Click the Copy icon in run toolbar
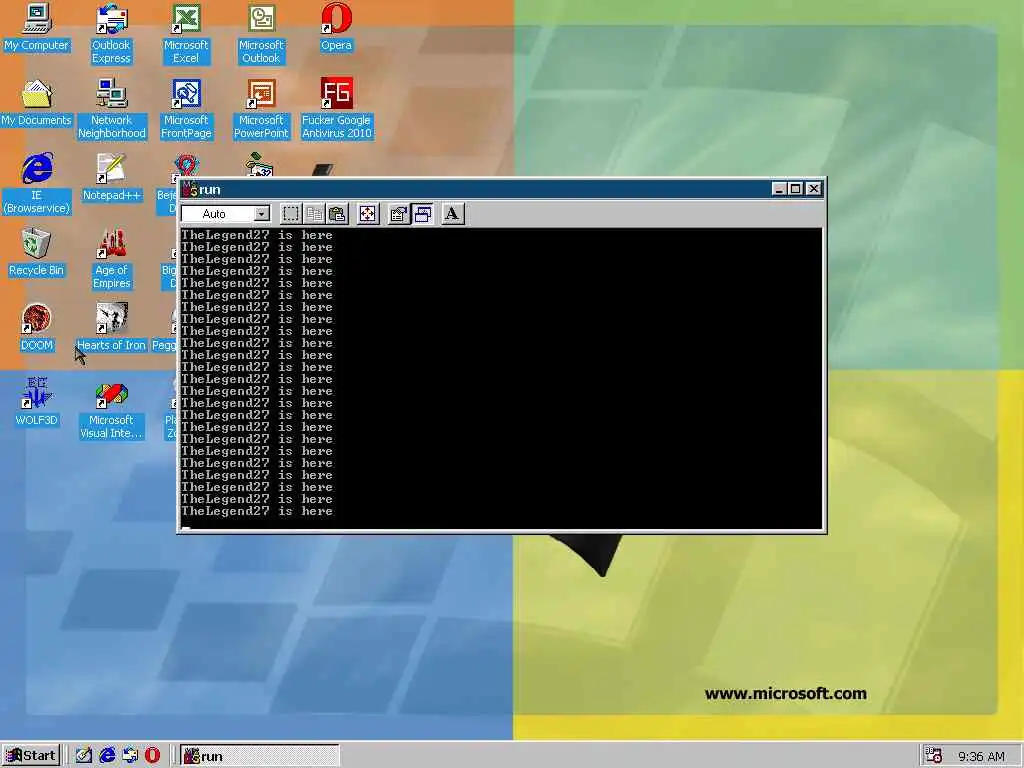Image resolution: width=1024 pixels, height=768 pixels. (314, 214)
